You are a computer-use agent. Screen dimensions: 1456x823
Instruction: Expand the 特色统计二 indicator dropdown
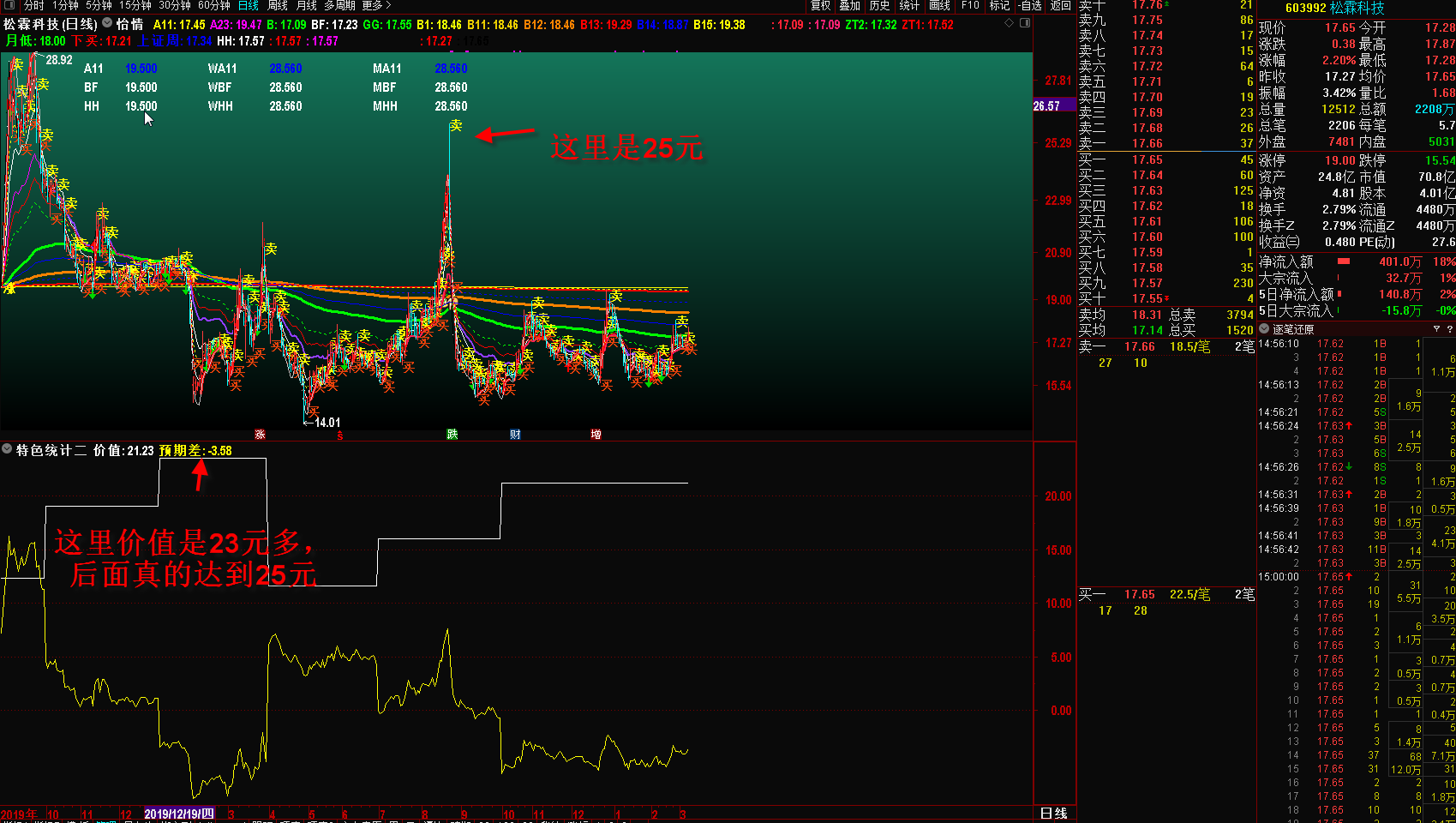[x=7, y=449]
